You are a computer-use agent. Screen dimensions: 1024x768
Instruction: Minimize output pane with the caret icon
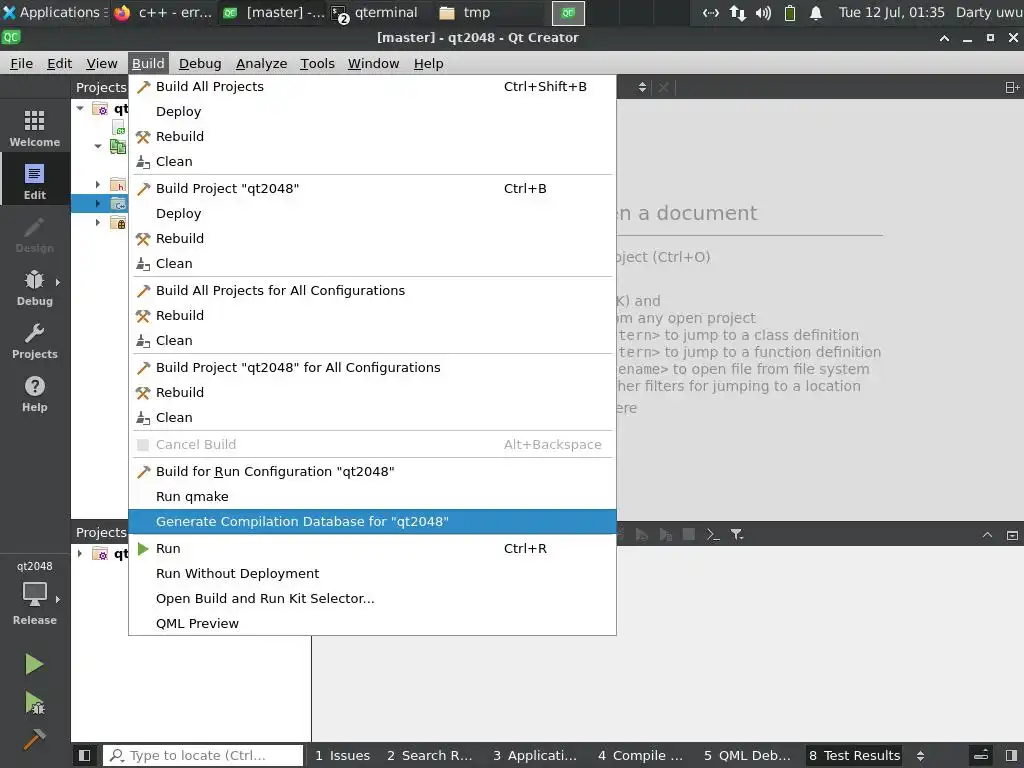[x=987, y=535]
